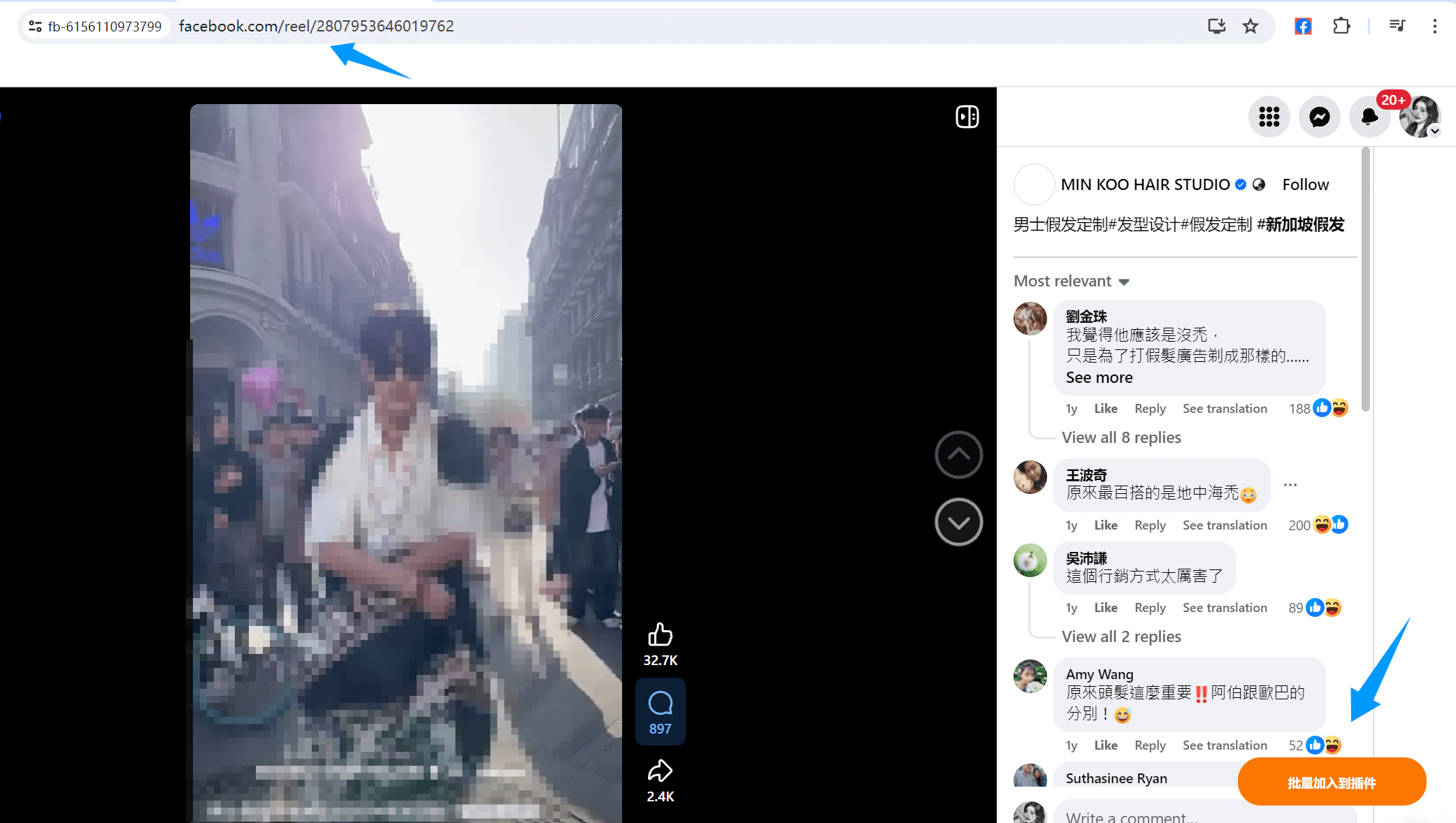
Task: See translation of 劉金珠's comment
Action: [x=1225, y=409]
